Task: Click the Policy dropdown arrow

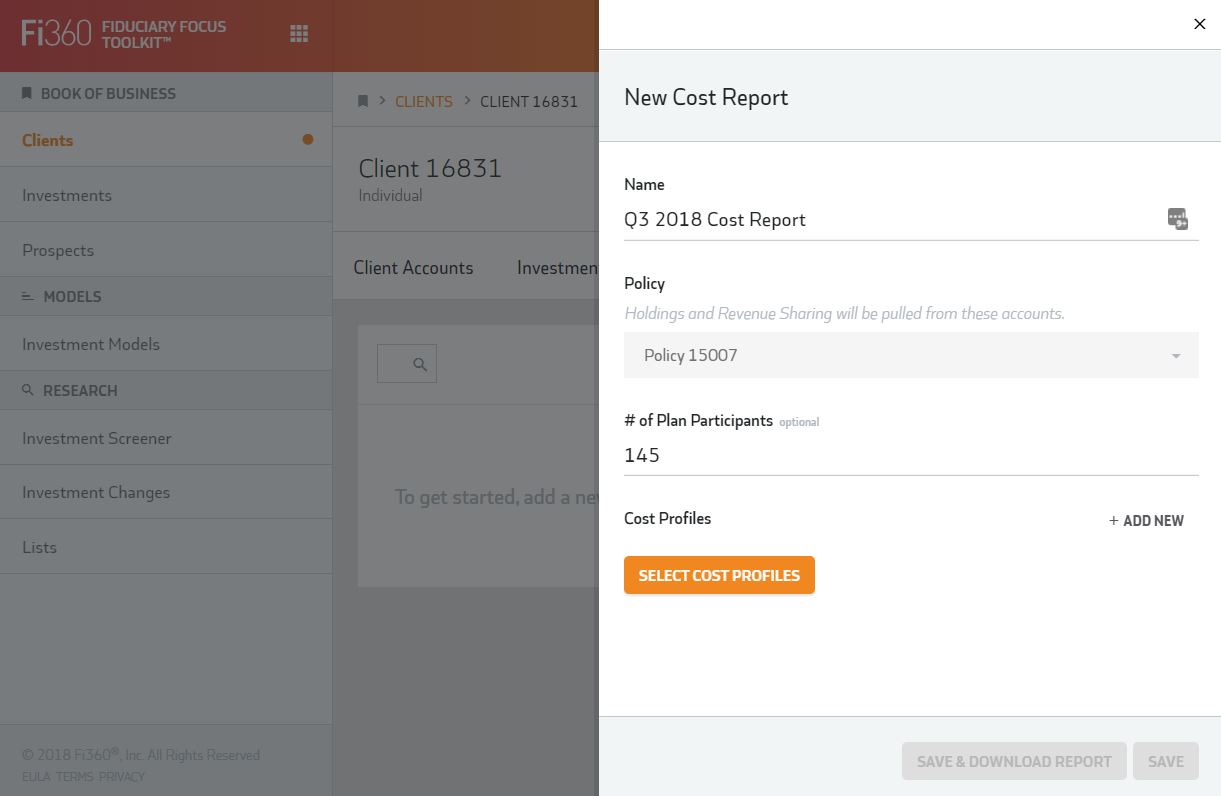Action: (x=1175, y=356)
